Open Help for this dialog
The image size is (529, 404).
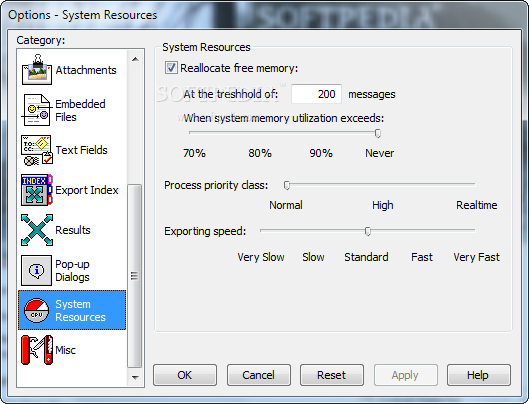(x=478, y=375)
